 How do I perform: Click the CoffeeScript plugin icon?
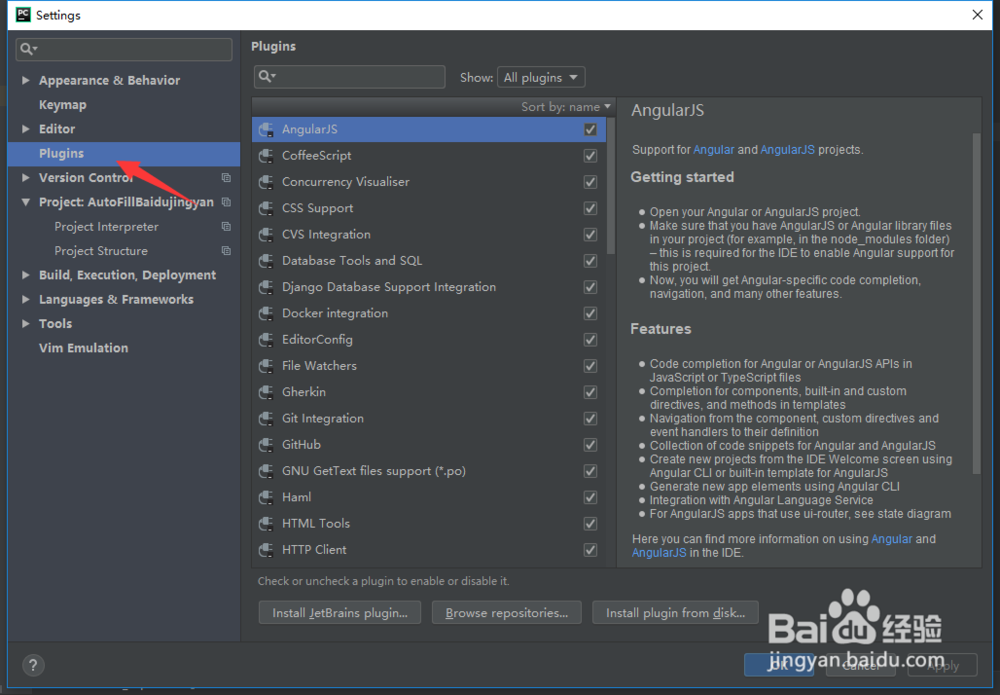(x=266, y=156)
